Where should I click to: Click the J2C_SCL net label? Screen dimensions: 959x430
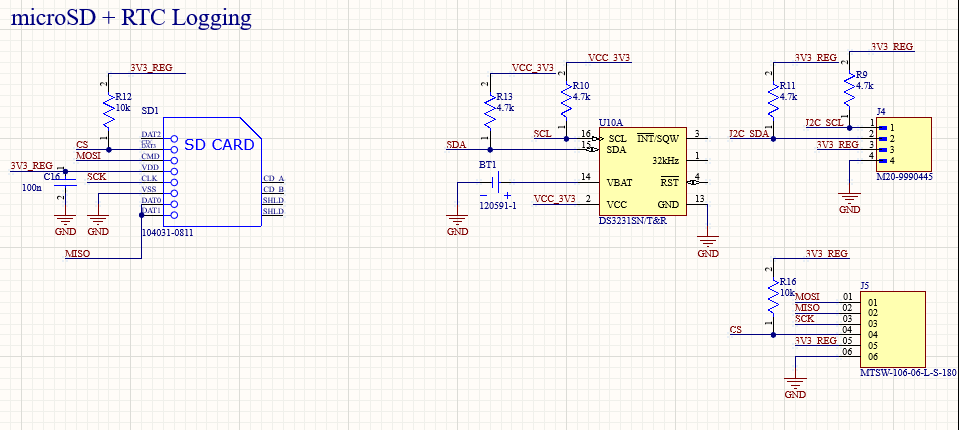click(x=824, y=122)
